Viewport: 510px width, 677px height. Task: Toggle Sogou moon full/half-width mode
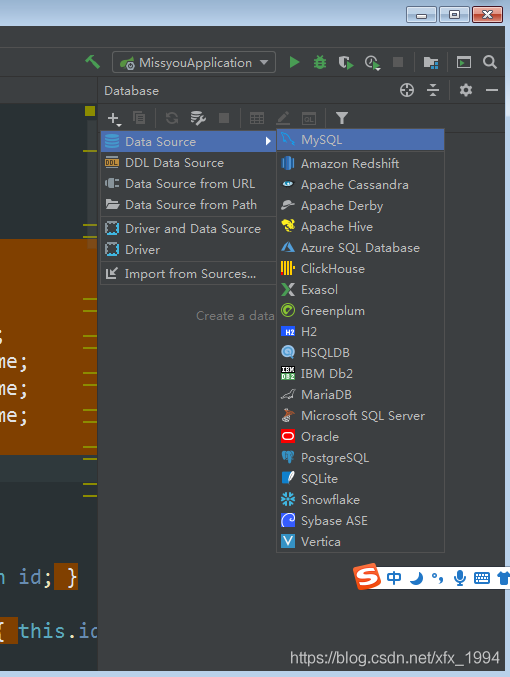(416, 578)
